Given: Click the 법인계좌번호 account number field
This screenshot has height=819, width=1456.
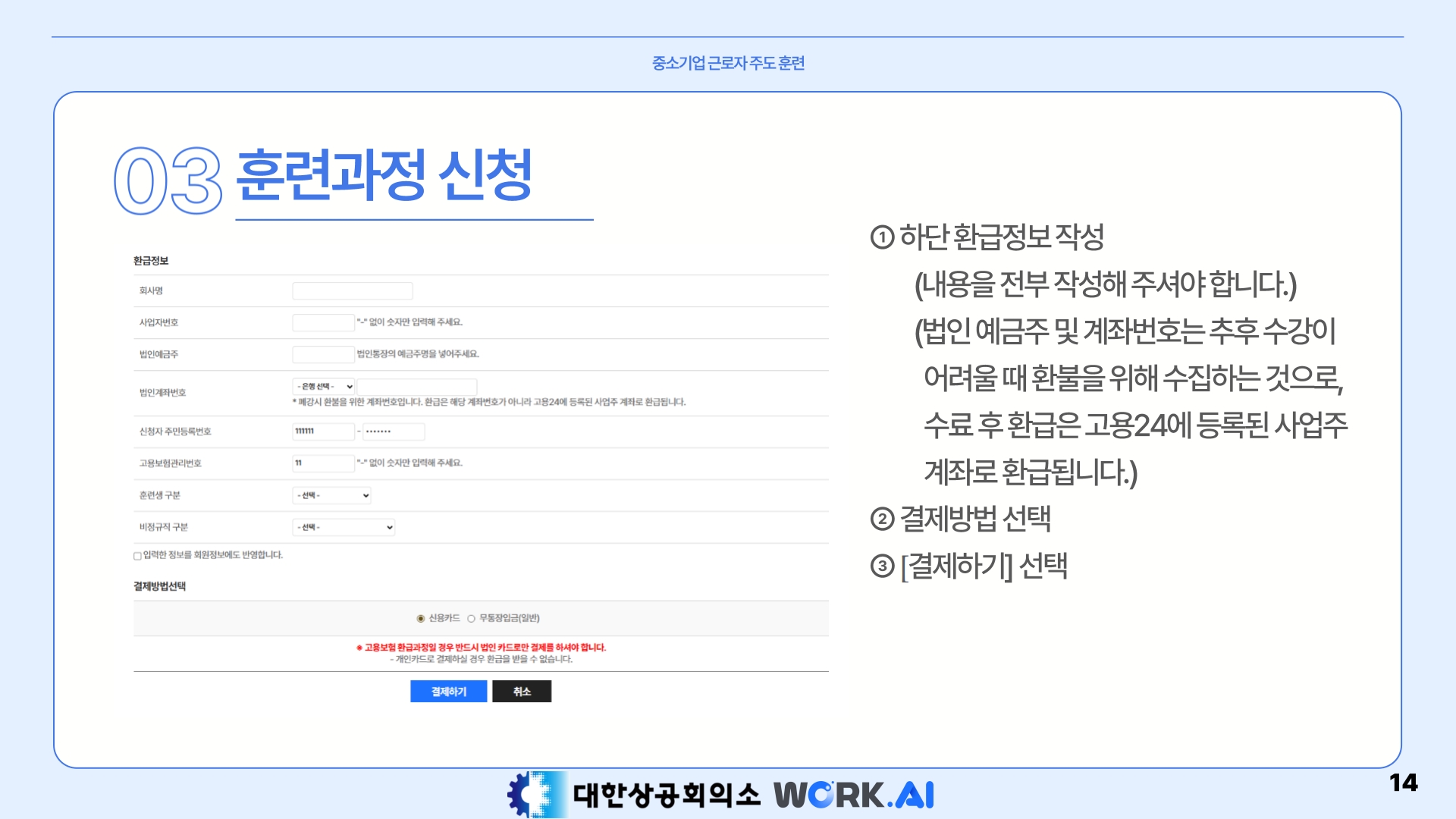Looking at the screenshot, I should coord(416,387).
